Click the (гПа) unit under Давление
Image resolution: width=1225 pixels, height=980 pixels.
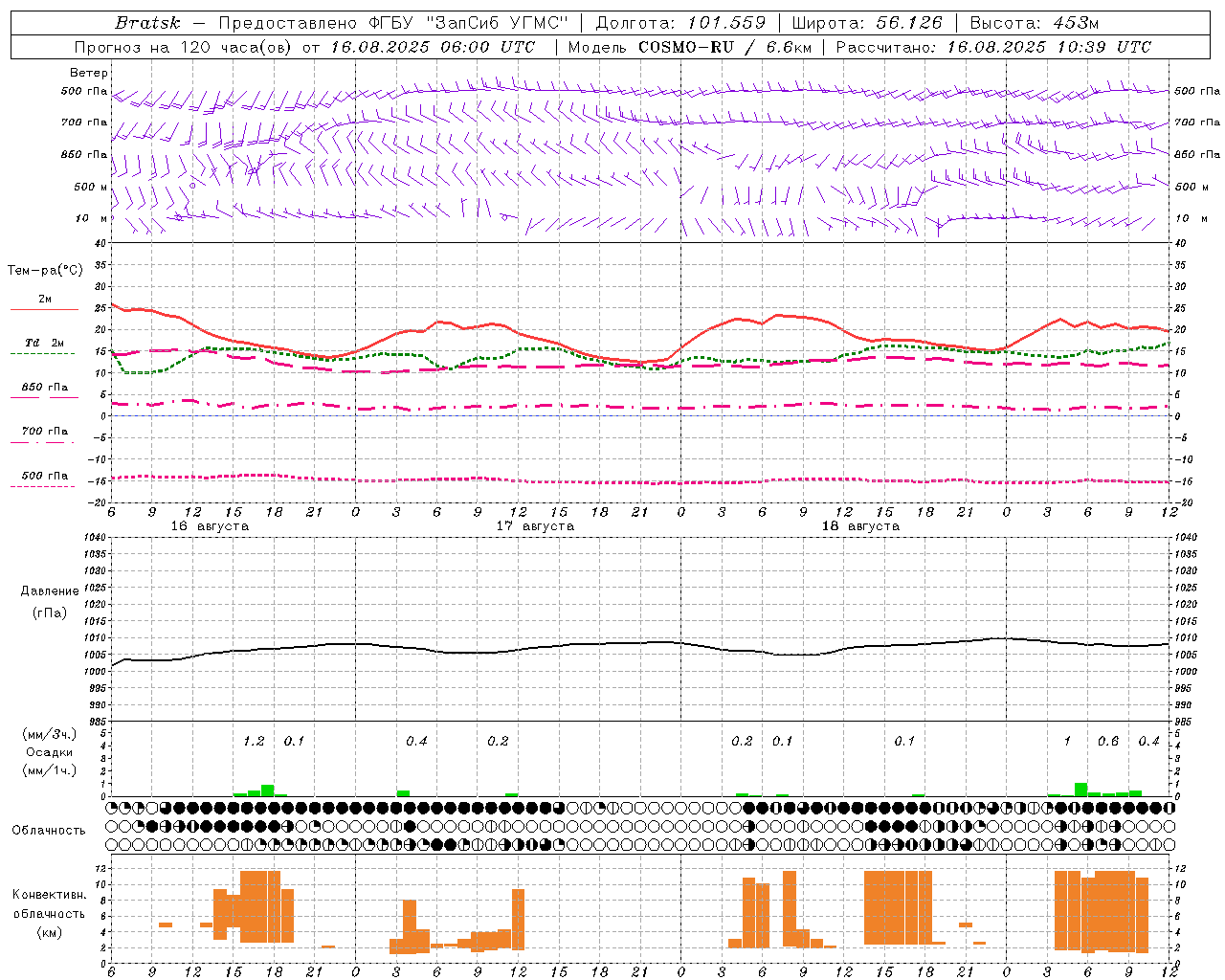pyautogui.click(x=49, y=612)
